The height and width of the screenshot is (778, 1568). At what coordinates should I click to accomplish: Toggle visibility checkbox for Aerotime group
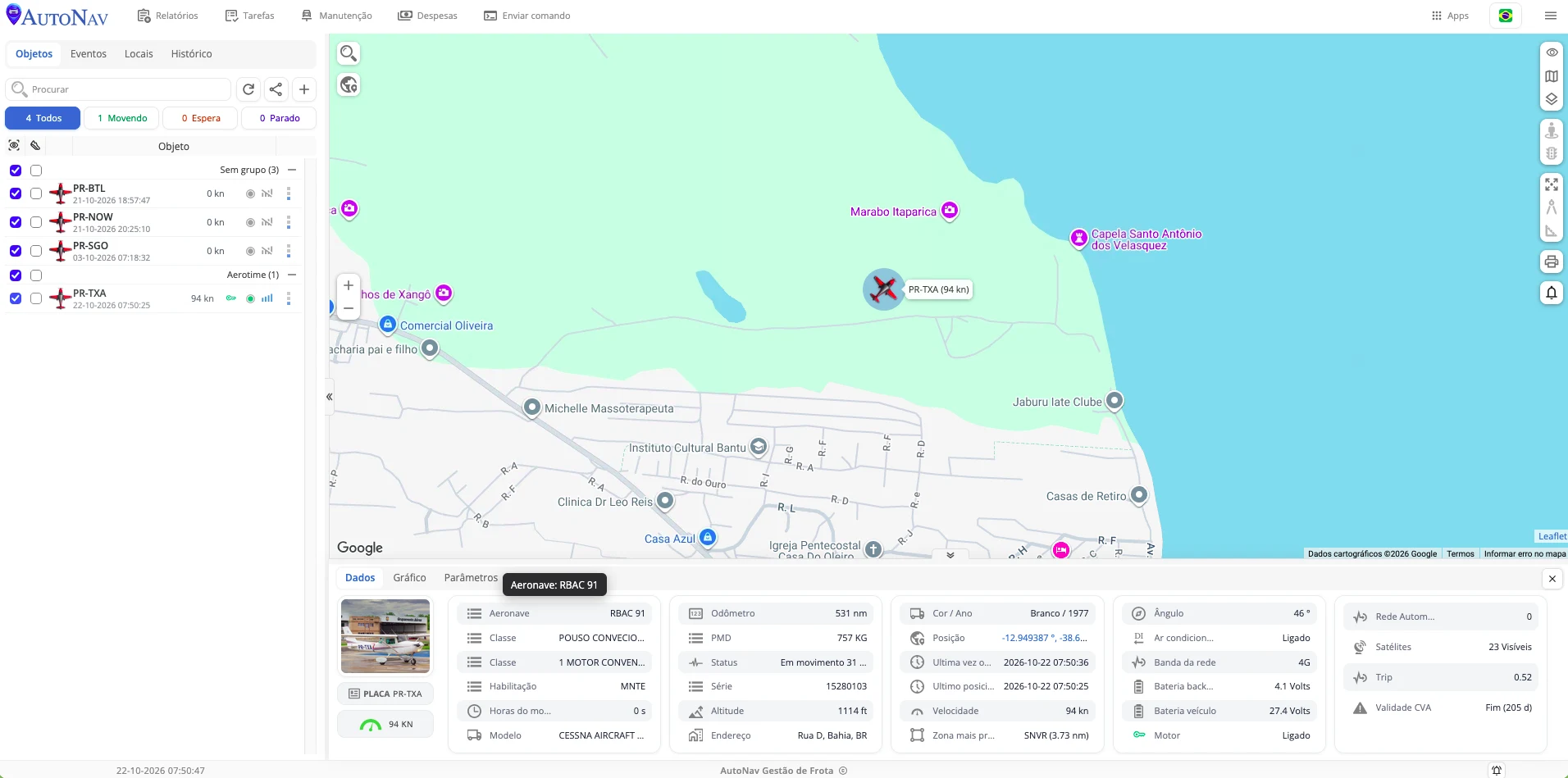(16, 275)
